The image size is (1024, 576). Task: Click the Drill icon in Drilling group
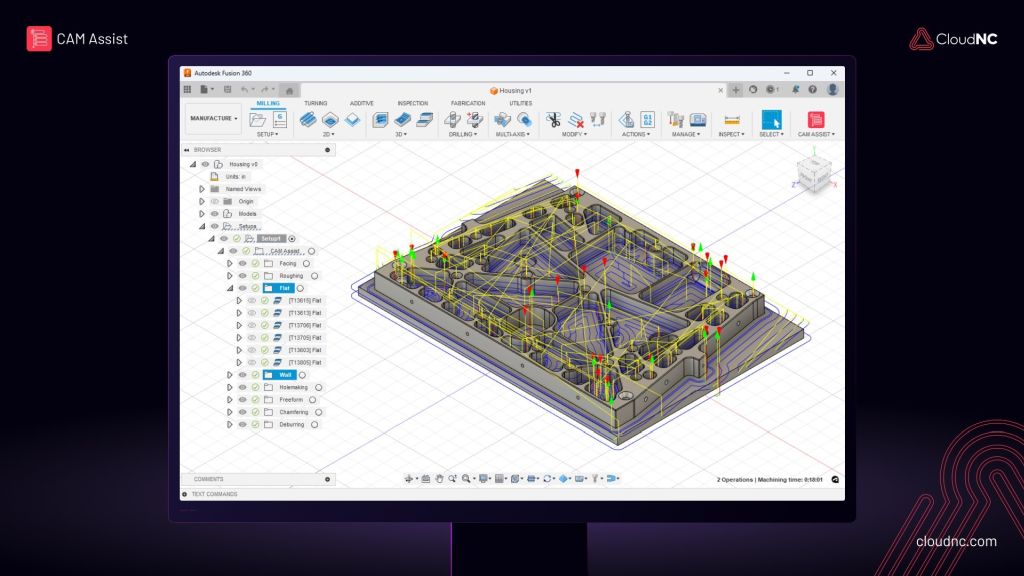point(452,120)
